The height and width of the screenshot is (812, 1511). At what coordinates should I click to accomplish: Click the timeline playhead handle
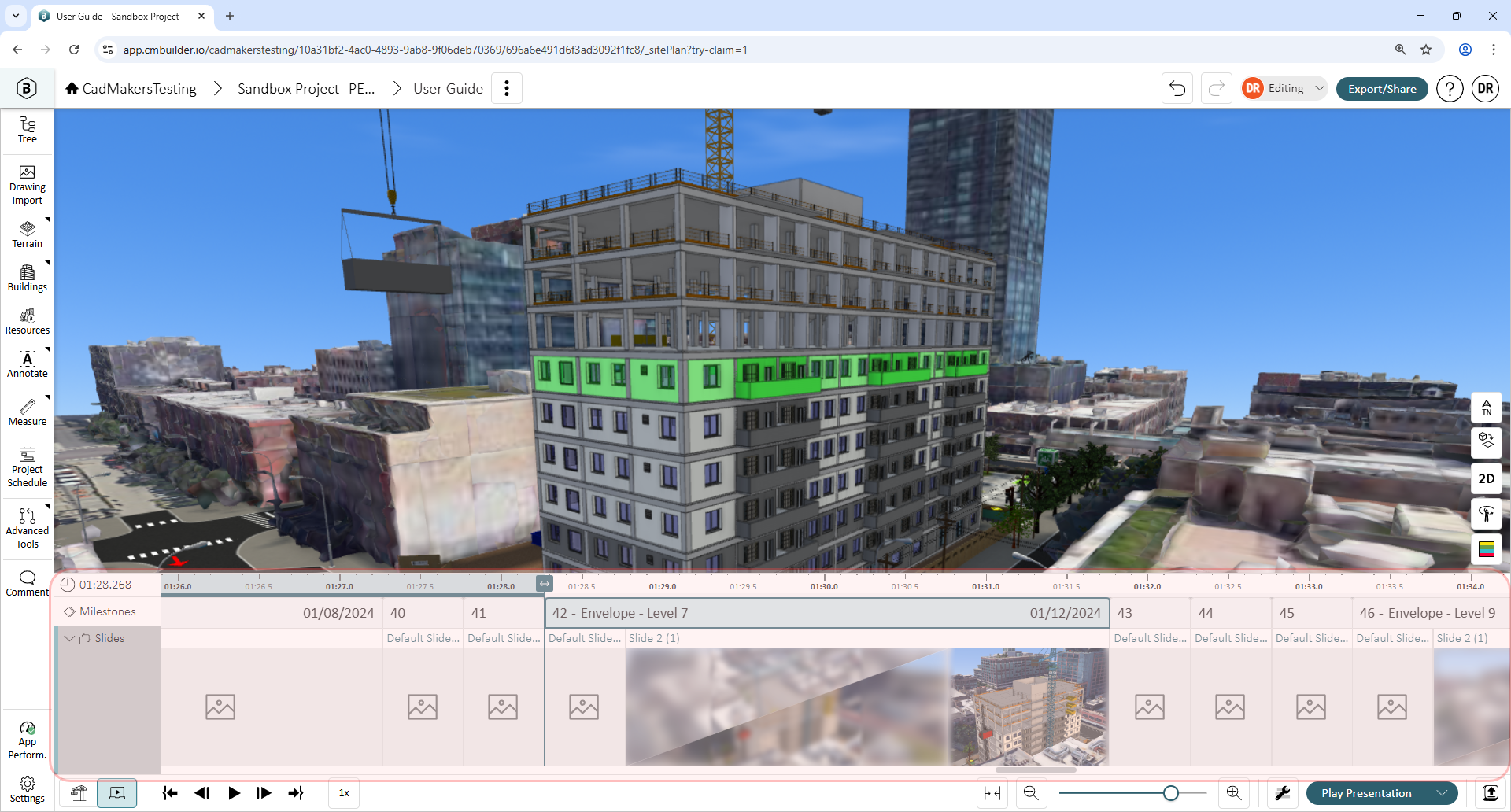pos(545,584)
